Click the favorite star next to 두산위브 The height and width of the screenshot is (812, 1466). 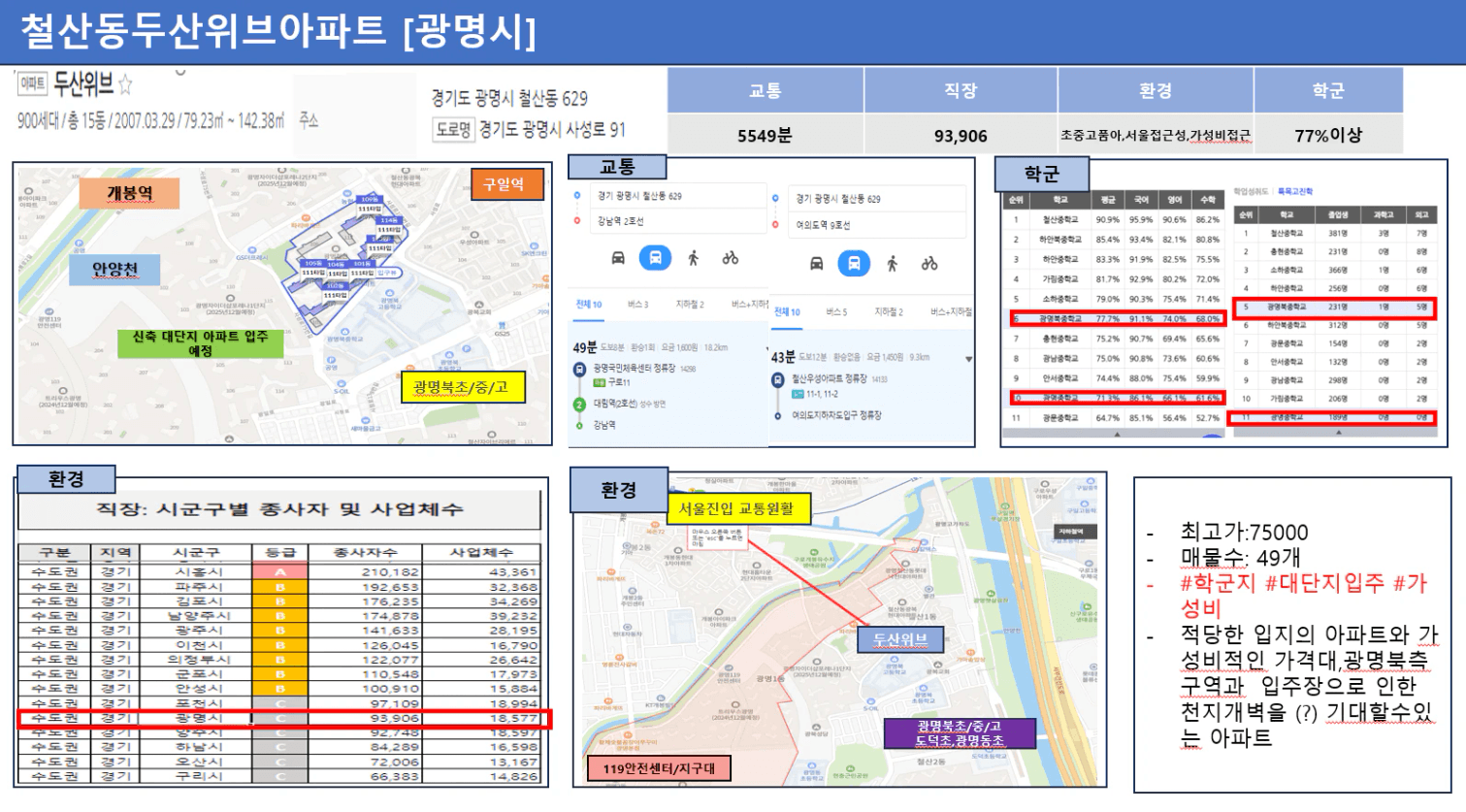pyautogui.click(x=125, y=85)
